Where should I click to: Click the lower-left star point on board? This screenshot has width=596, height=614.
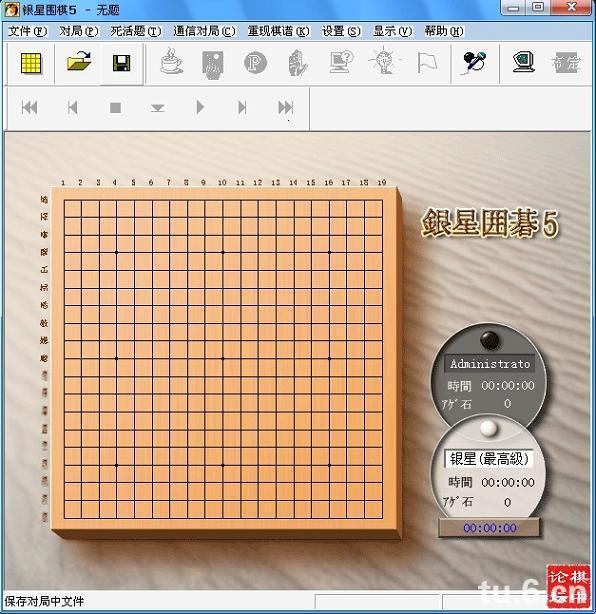point(116,465)
